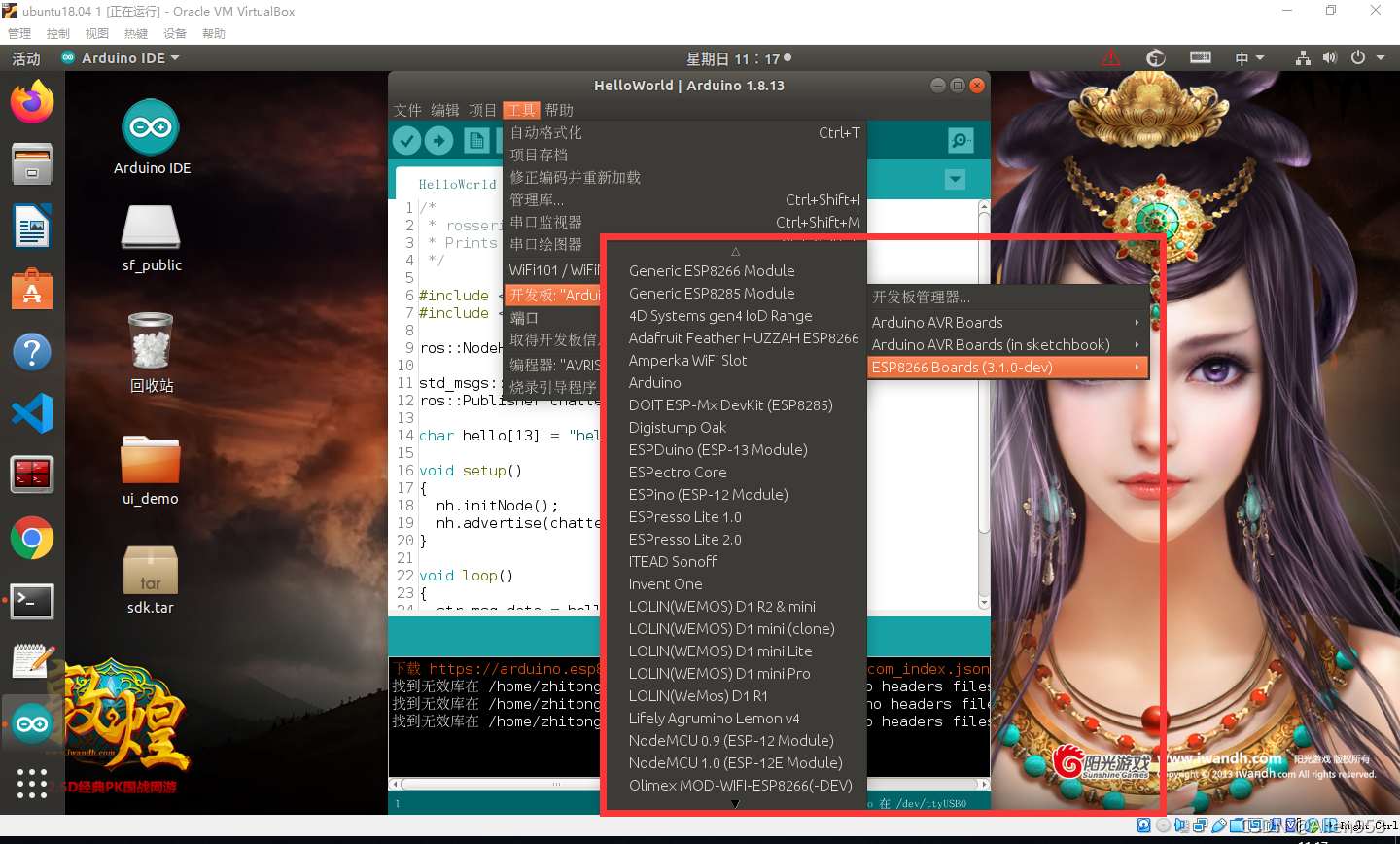The image size is (1400, 844).
Task: Select the sdk.tar archive on the desktop
Action: [151, 580]
